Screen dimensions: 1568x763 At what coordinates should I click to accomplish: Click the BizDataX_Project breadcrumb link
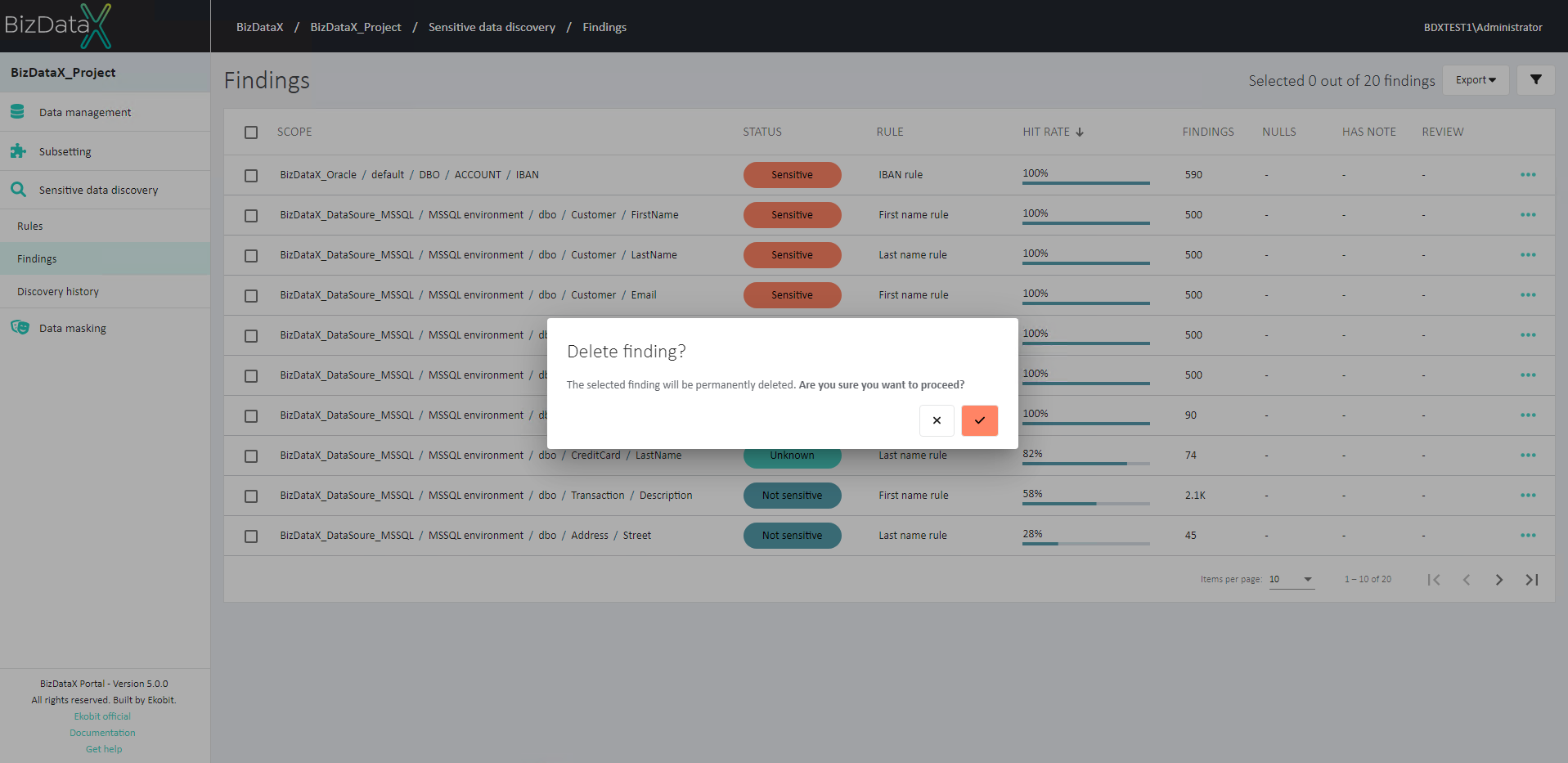click(356, 27)
